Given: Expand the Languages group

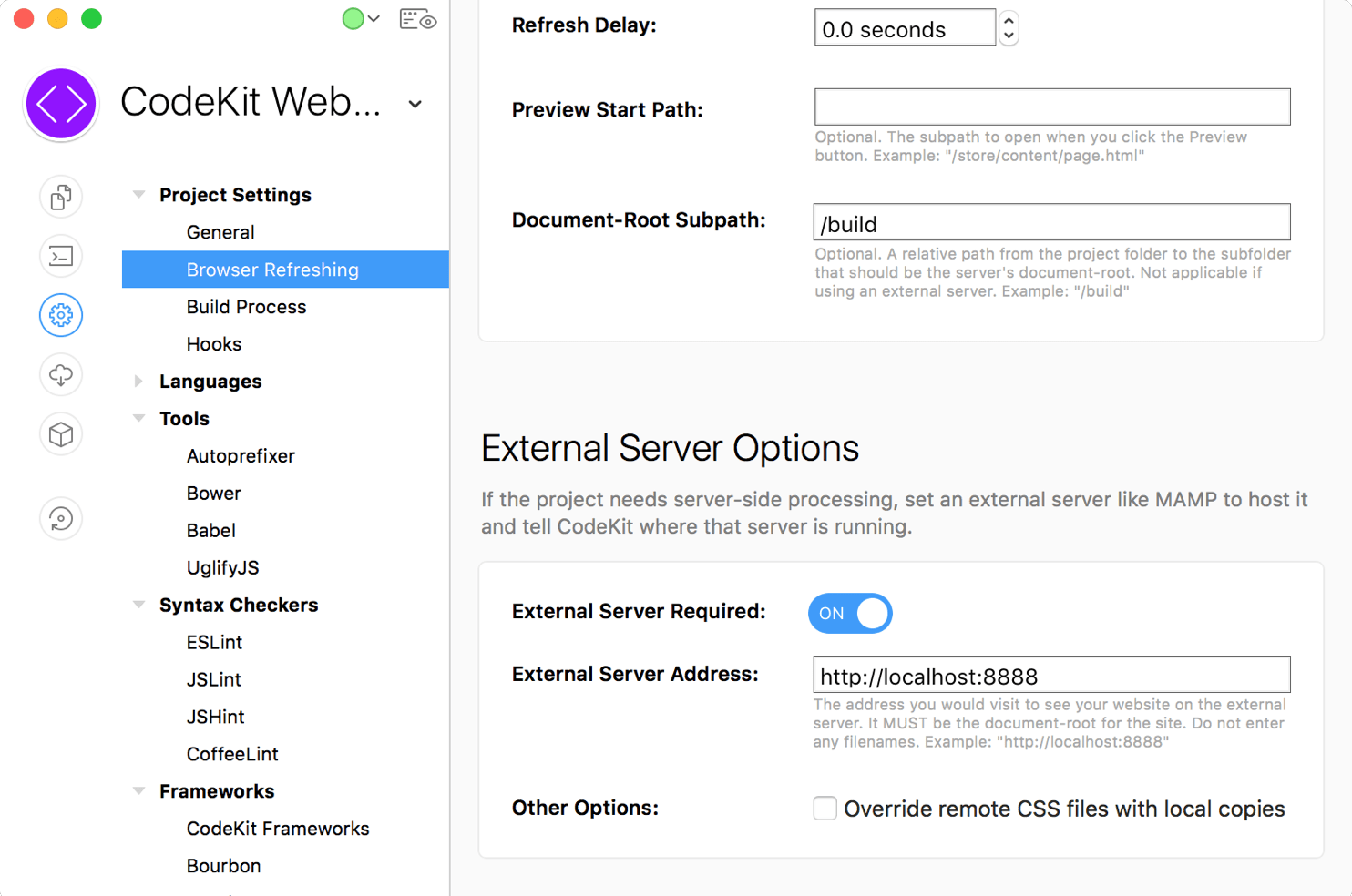Looking at the screenshot, I should (138, 381).
